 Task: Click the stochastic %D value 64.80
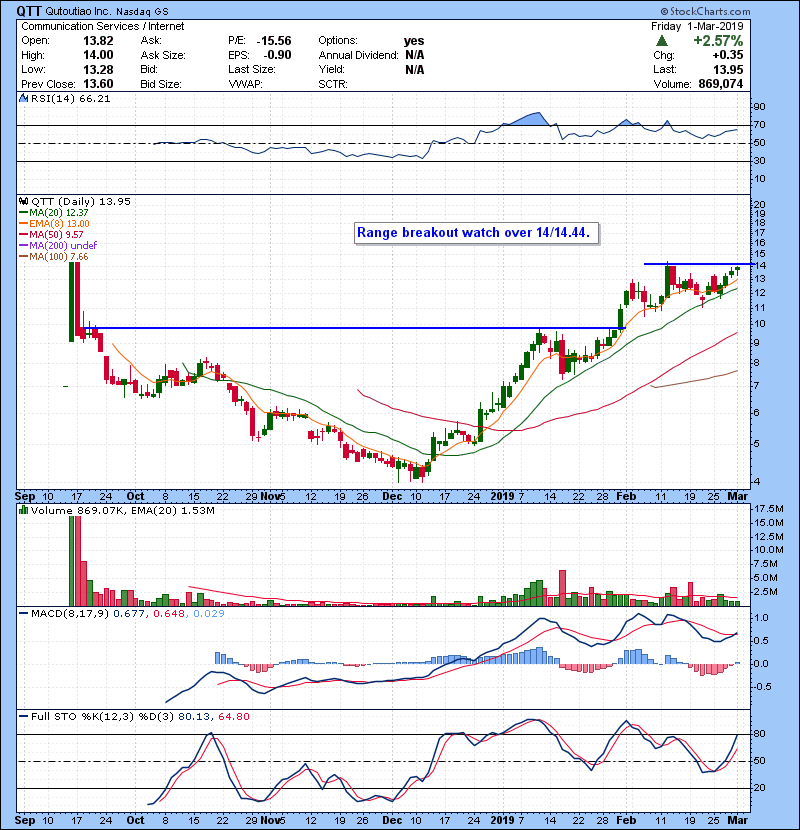pos(233,717)
